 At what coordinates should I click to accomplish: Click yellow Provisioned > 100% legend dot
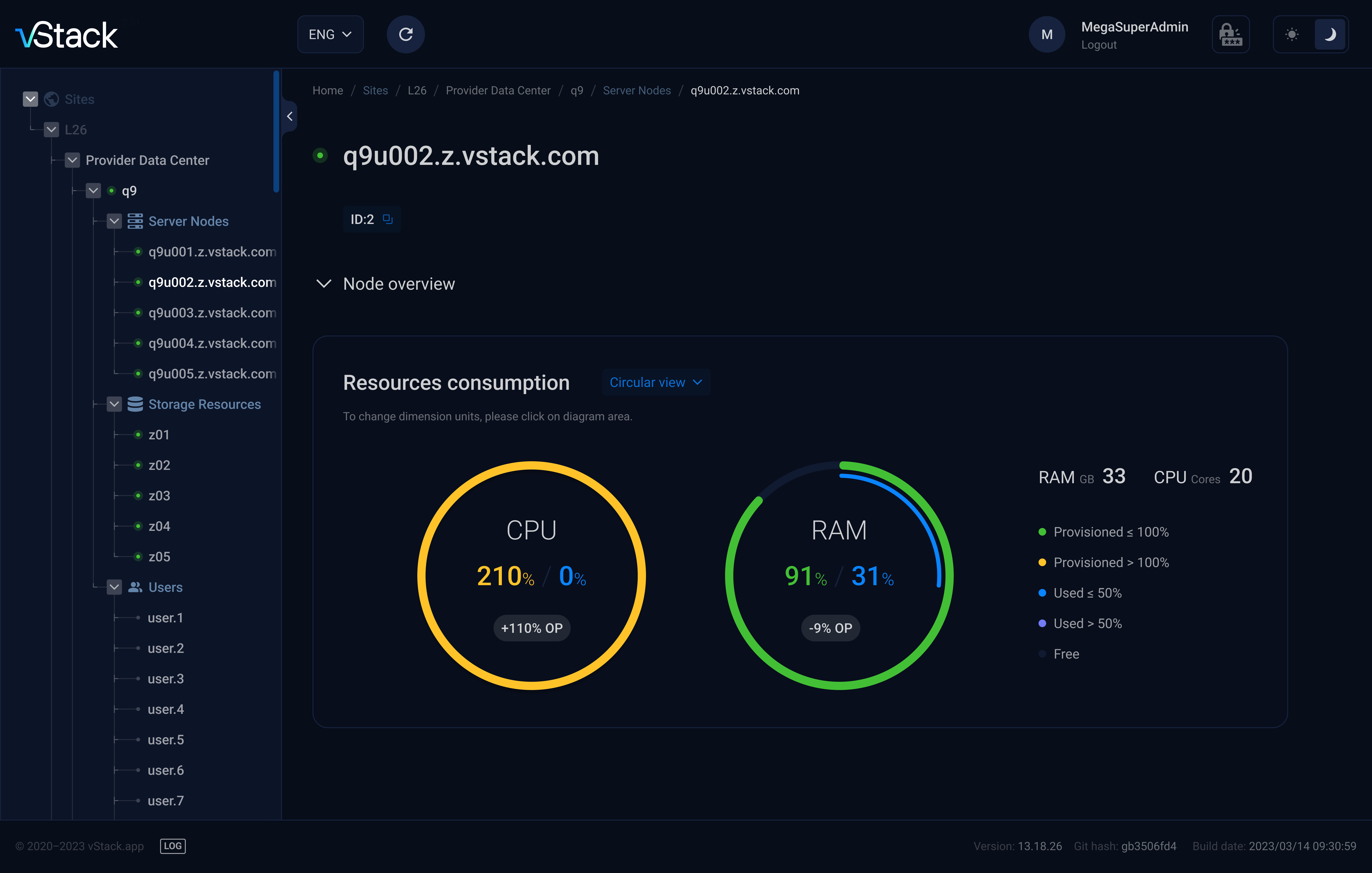click(1042, 563)
